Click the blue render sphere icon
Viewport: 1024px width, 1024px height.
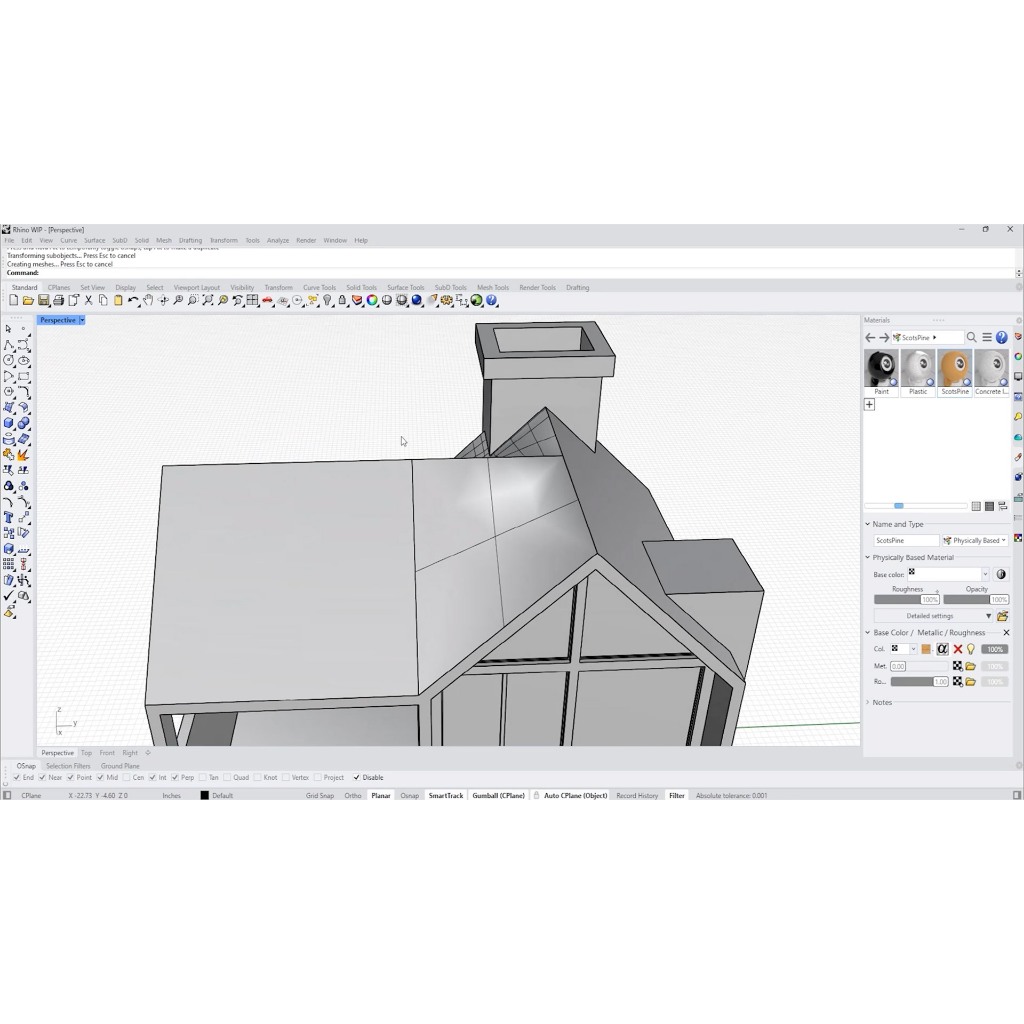417,300
